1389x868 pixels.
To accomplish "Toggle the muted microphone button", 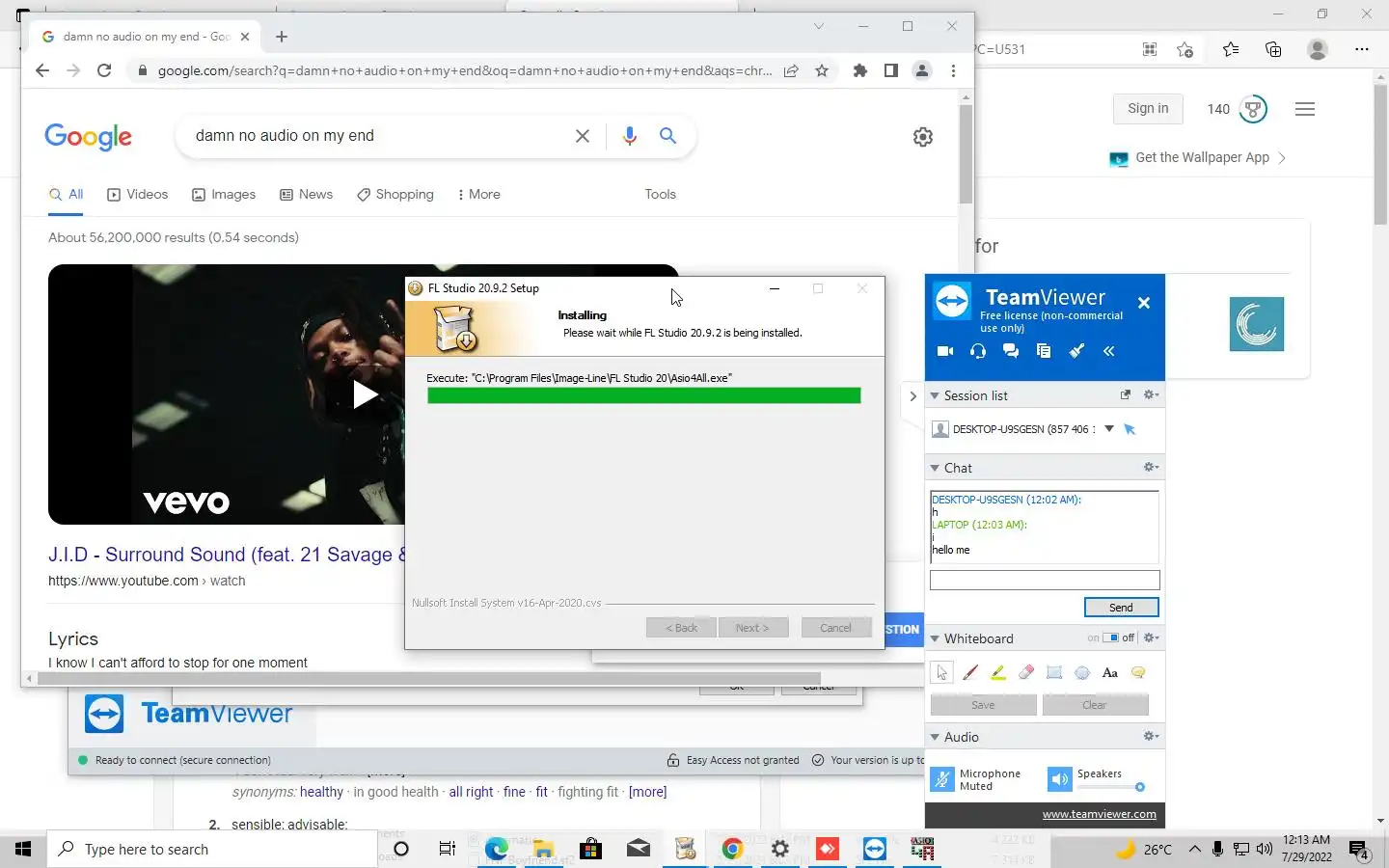I will coord(942,779).
